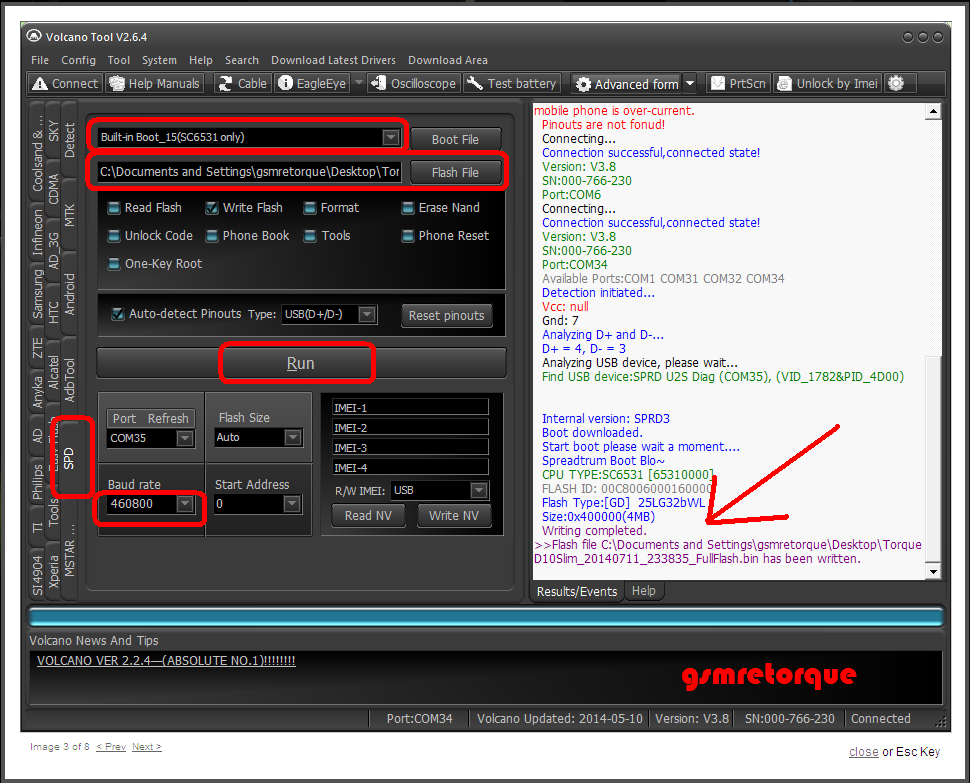This screenshot has height=783, width=970.
Task: Open the Baud rate 460800 dropdown
Action: coord(185,504)
